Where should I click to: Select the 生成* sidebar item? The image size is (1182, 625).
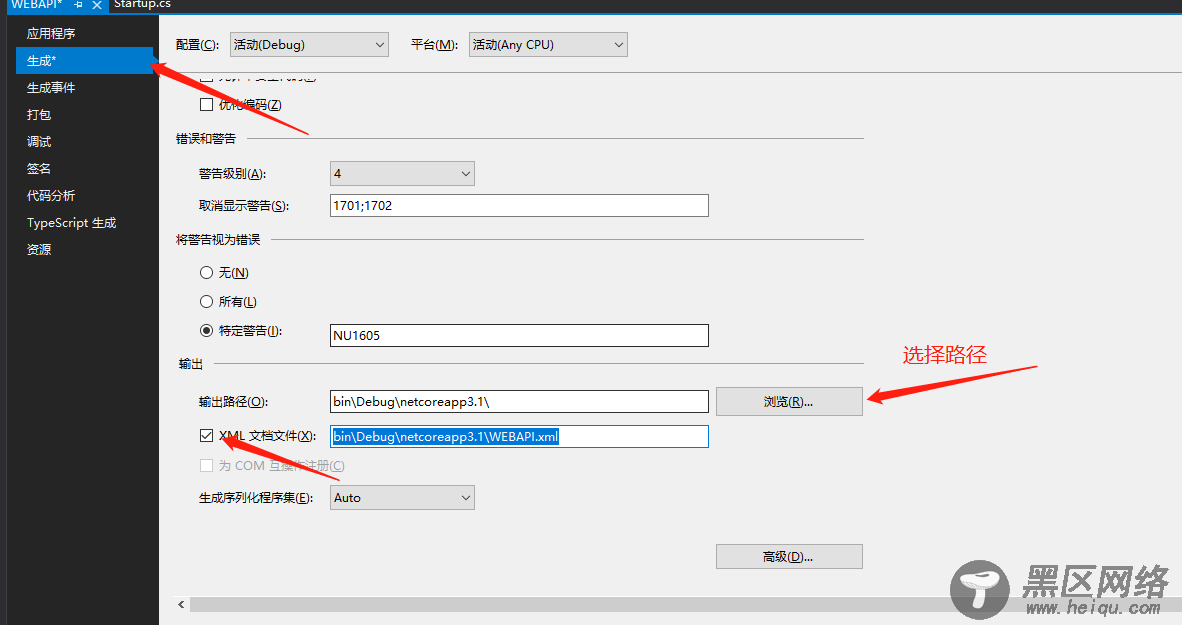click(84, 60)
